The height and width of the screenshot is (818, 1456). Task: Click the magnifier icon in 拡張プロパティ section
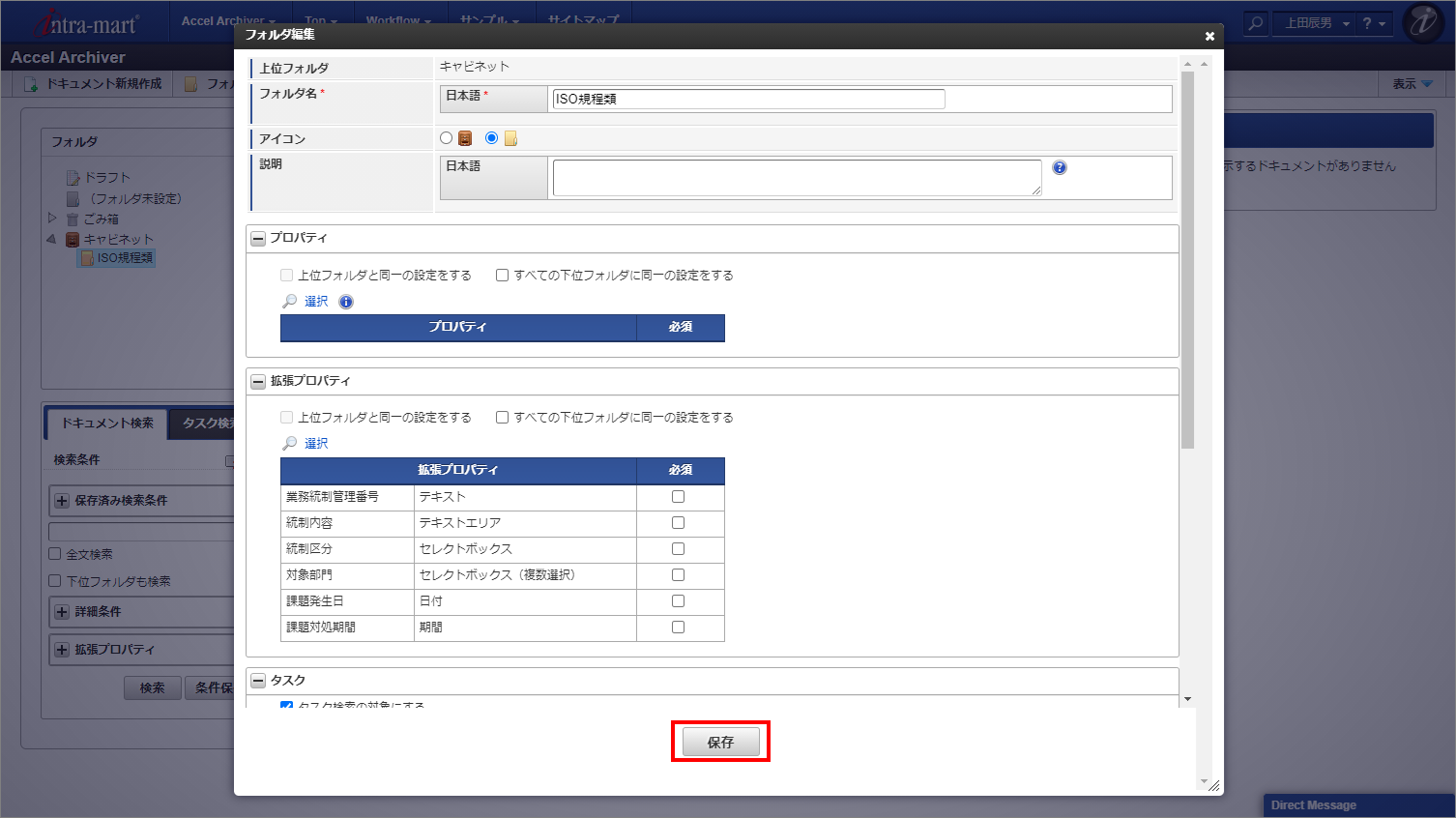[289, 444]
